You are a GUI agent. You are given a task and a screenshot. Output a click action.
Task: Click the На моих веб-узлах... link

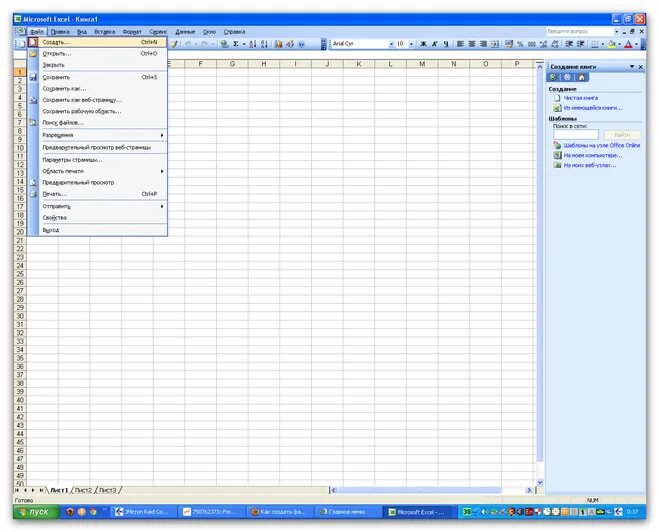point(590,166)
